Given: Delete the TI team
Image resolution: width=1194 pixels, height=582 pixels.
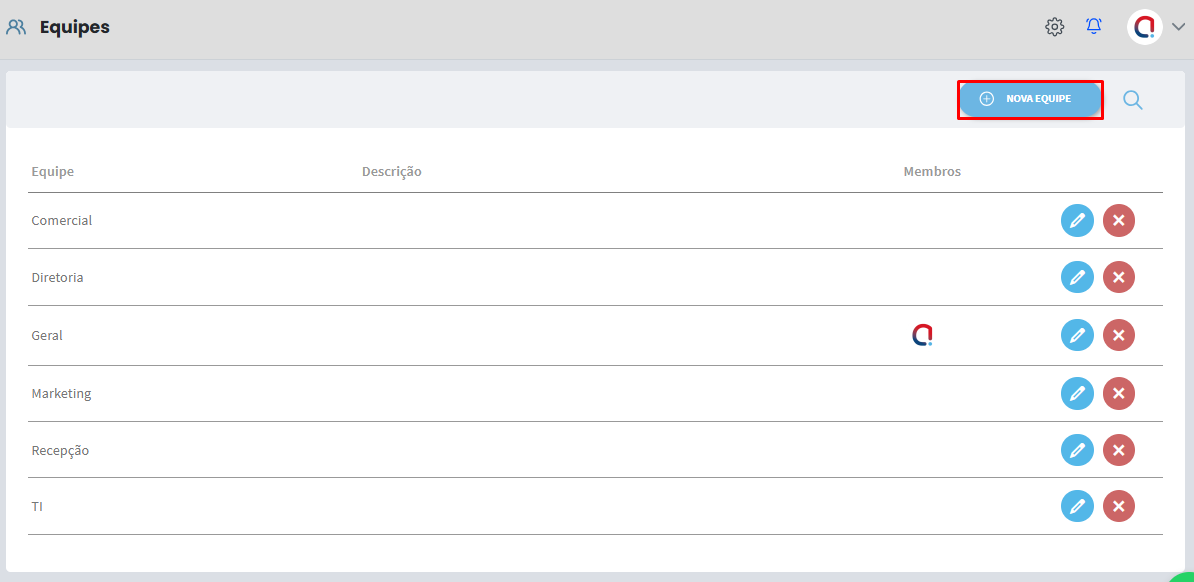Looking at the screenshot, I should (1118, 507).
